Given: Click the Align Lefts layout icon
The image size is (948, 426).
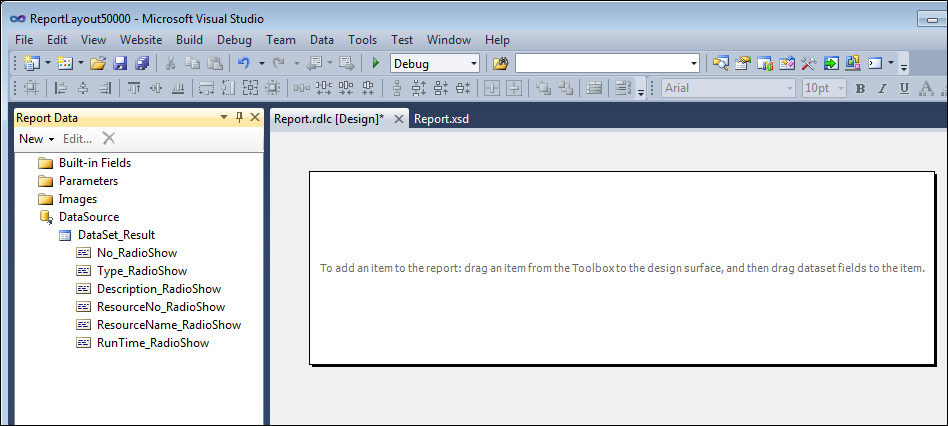Looking at the screenshot, I should click(60, 88).
